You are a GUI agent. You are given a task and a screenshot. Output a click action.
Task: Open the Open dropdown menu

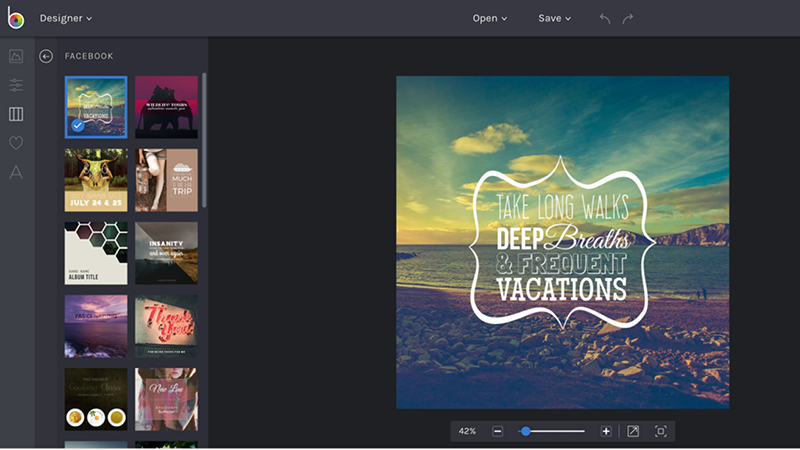[489, 18]
